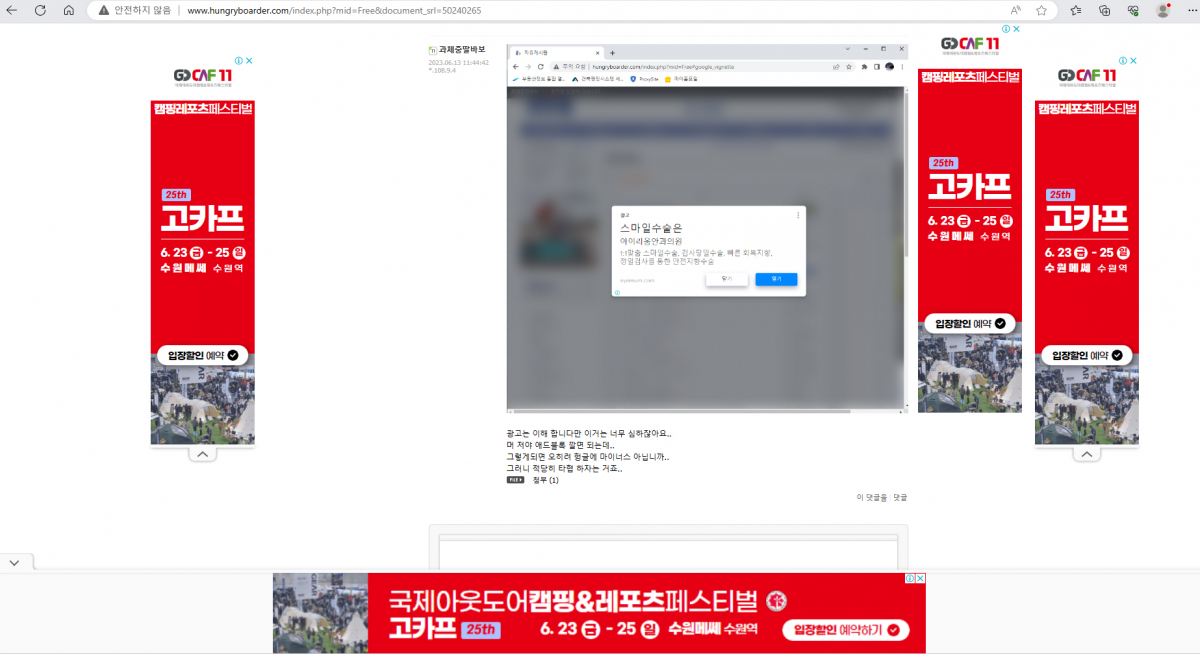Open ad info icon on bottom banner ad
Viewport: 1200px width, 654px height.
910,578
